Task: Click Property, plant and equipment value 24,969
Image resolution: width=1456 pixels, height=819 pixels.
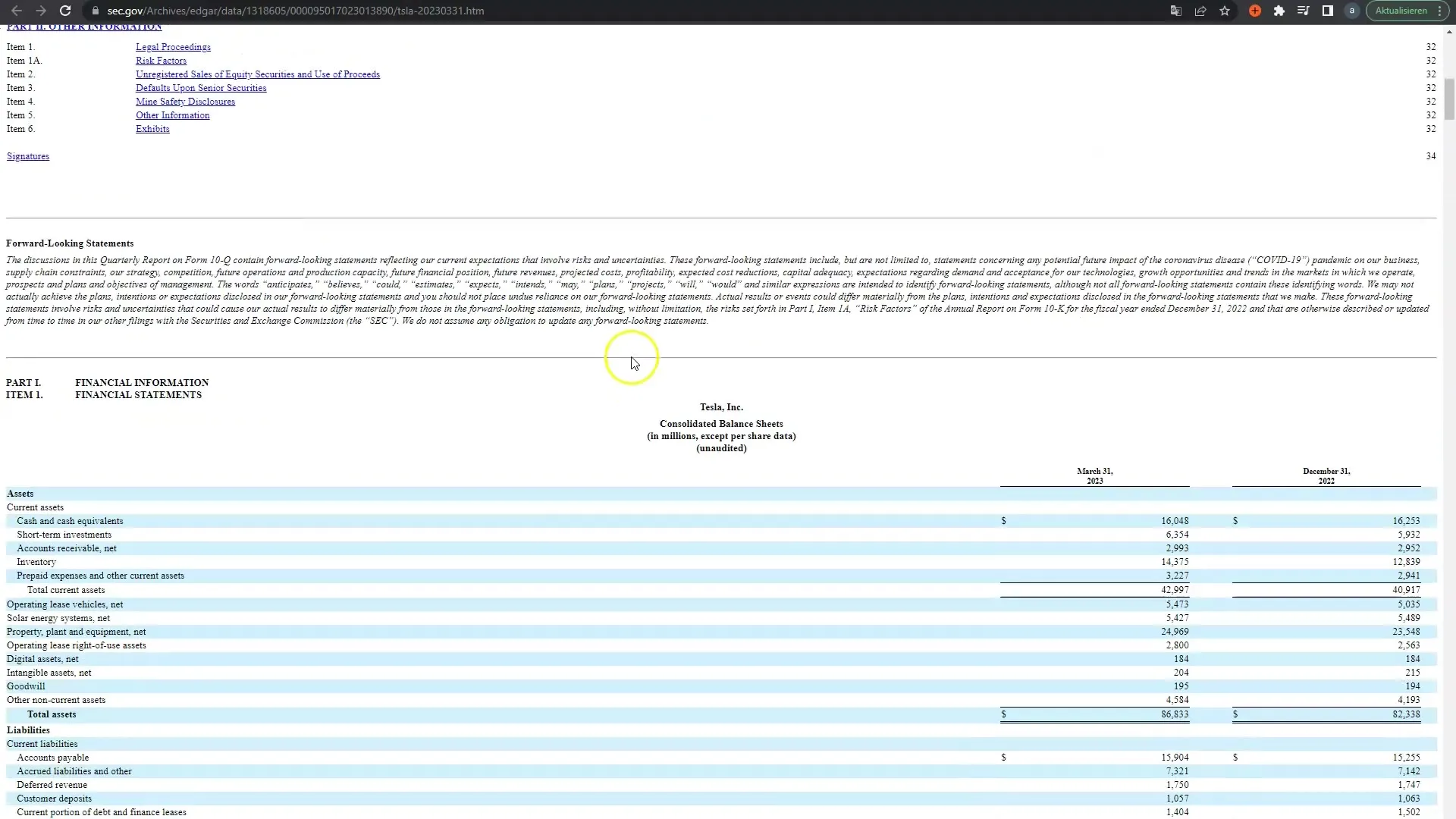Action: coord(1175,632)
